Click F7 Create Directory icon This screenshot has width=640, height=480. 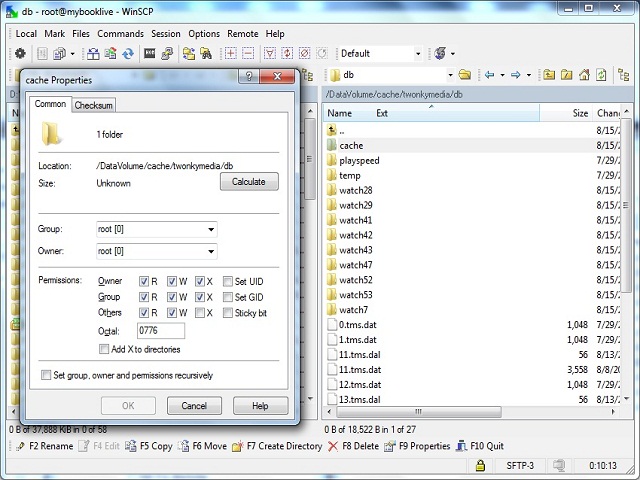pos(236,446)
